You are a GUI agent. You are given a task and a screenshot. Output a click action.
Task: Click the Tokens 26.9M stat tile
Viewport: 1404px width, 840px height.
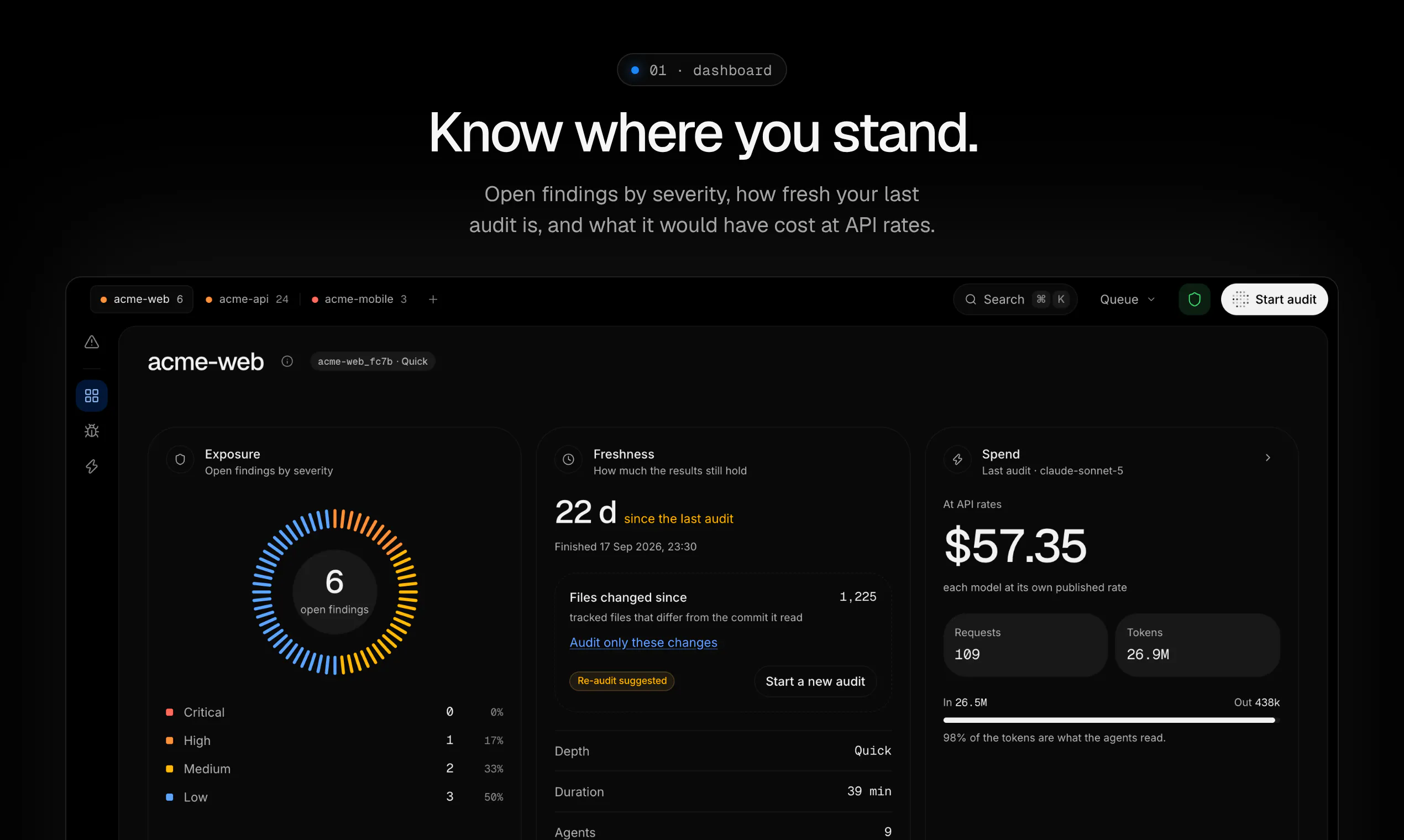[1197, 645]
